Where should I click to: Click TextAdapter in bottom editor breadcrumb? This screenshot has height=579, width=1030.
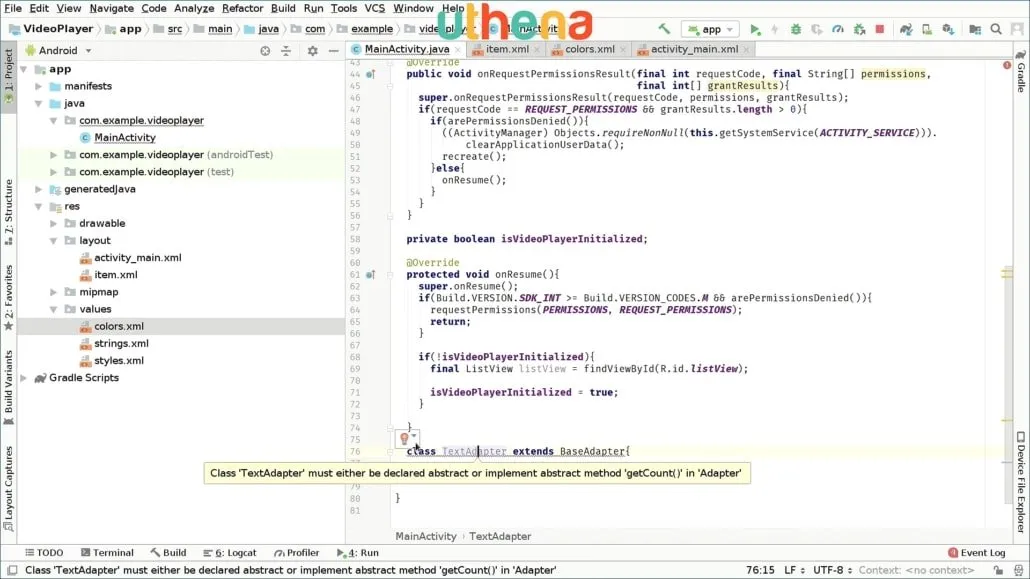[500, 536]
